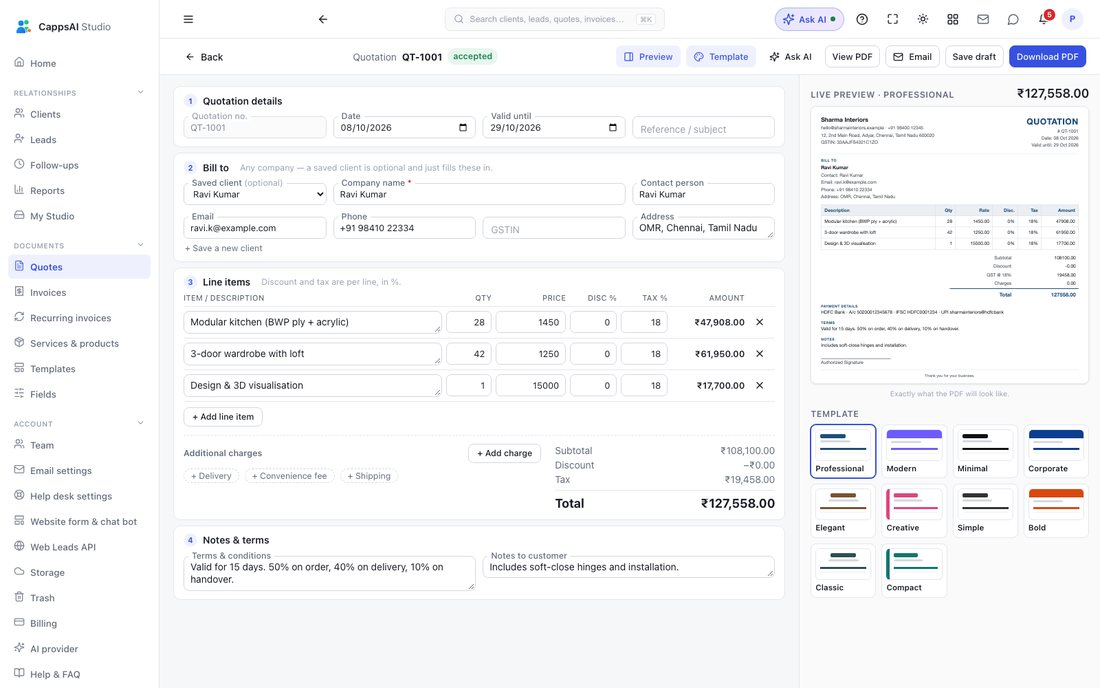Click the Add charge button
1100x688 pixels.
click(504, 453)
